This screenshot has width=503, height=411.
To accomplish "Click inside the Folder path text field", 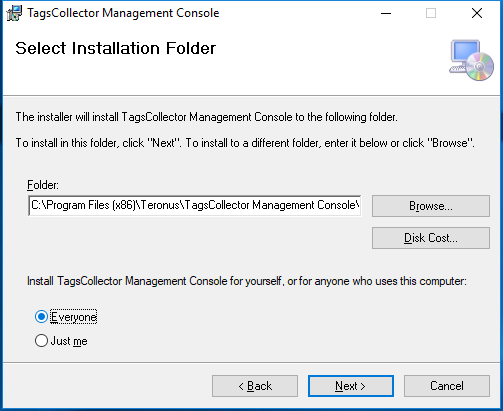I will [195, 205].
